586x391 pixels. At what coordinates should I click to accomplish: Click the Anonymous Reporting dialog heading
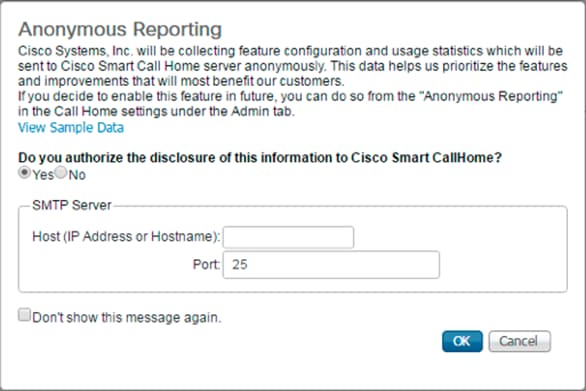pyautogui.click(x=120, y=30)
